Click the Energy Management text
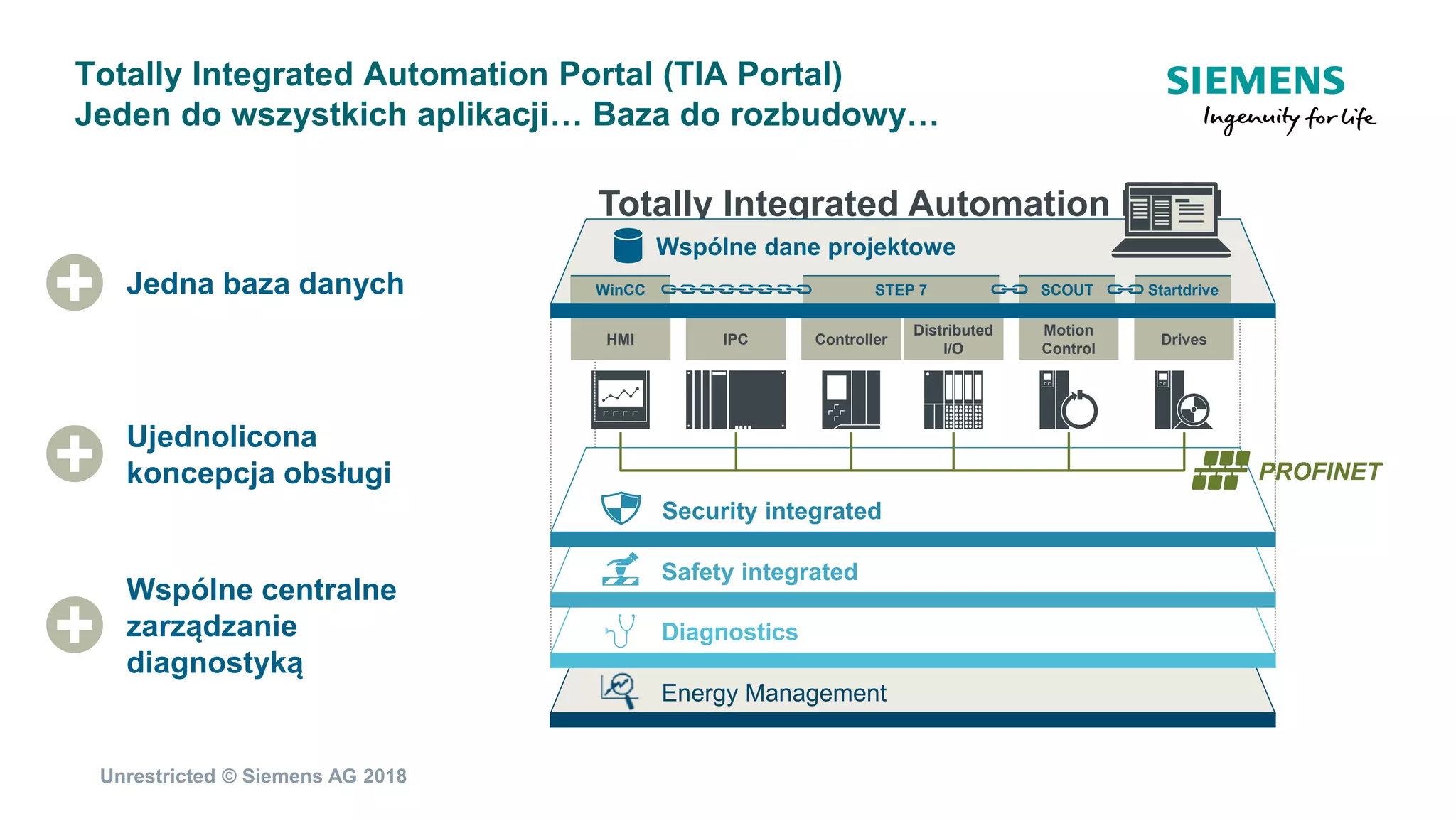The image size is (1456, 821). coord(773,692)
